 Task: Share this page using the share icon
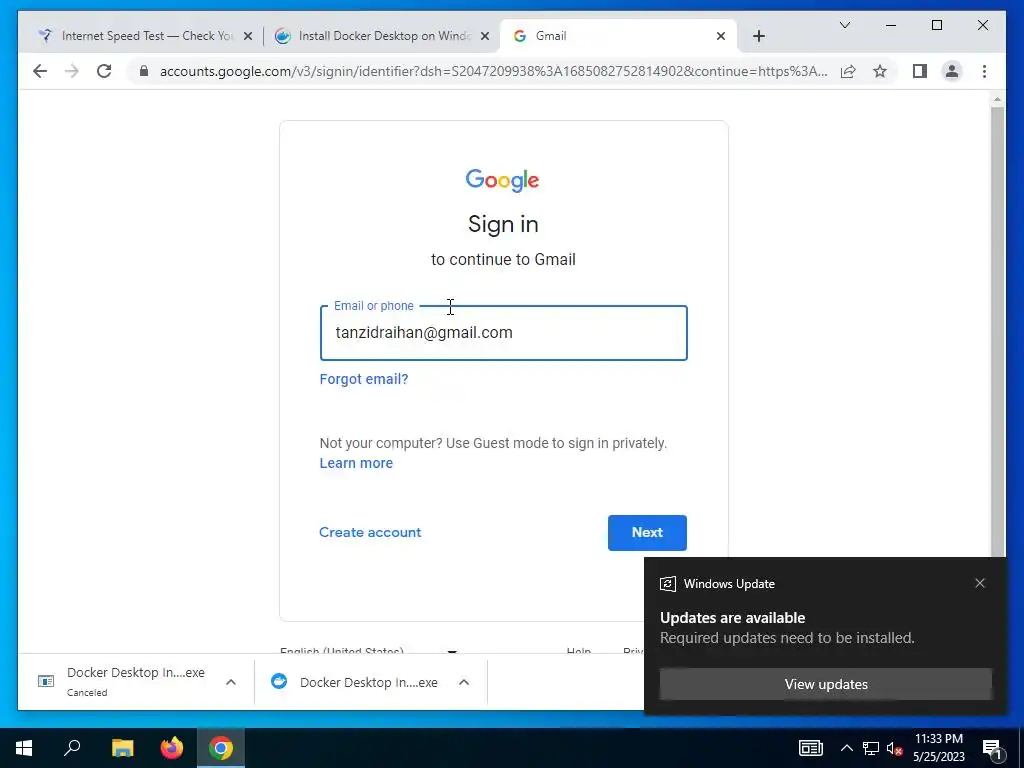tap(848, 71)
